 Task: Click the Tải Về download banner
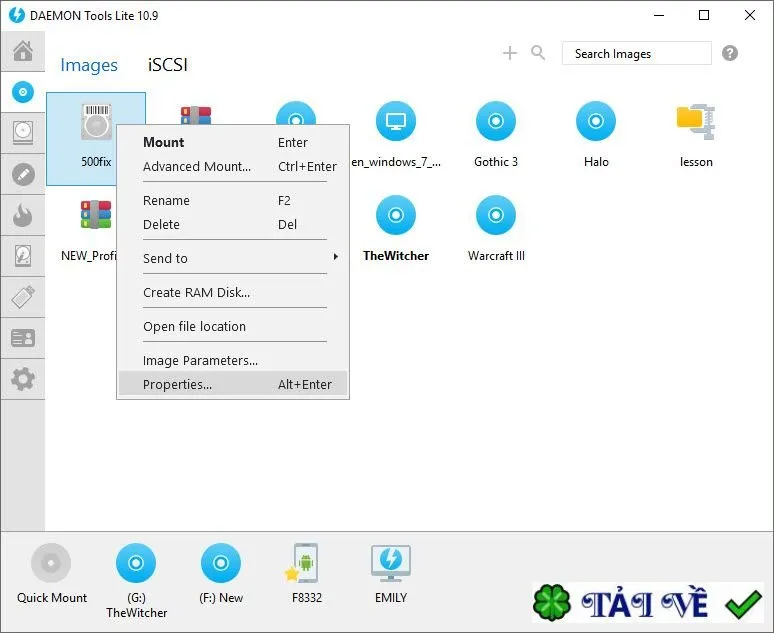tap(648, 602)
